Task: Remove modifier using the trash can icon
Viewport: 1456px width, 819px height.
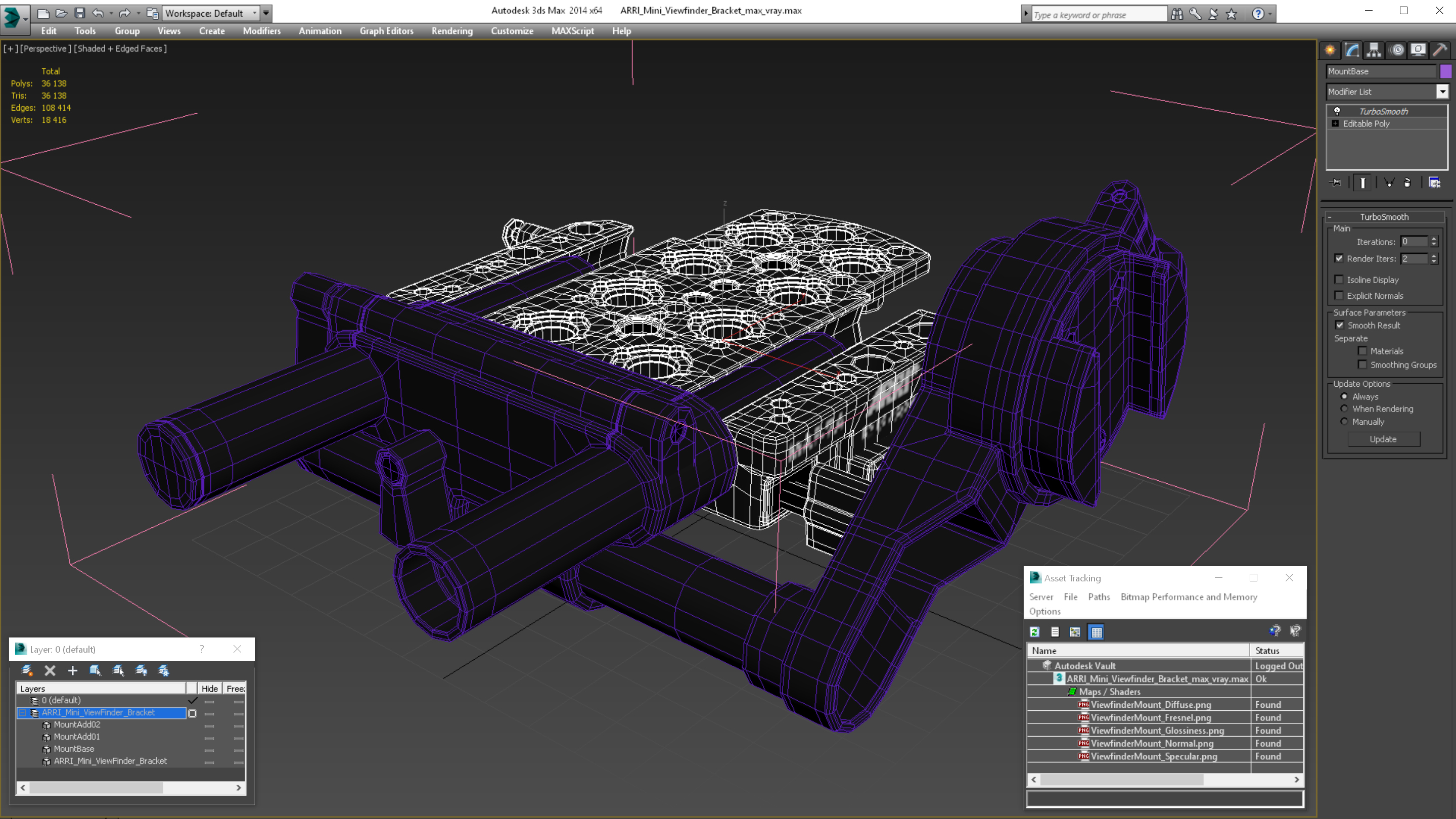Action: point(1407,183)
